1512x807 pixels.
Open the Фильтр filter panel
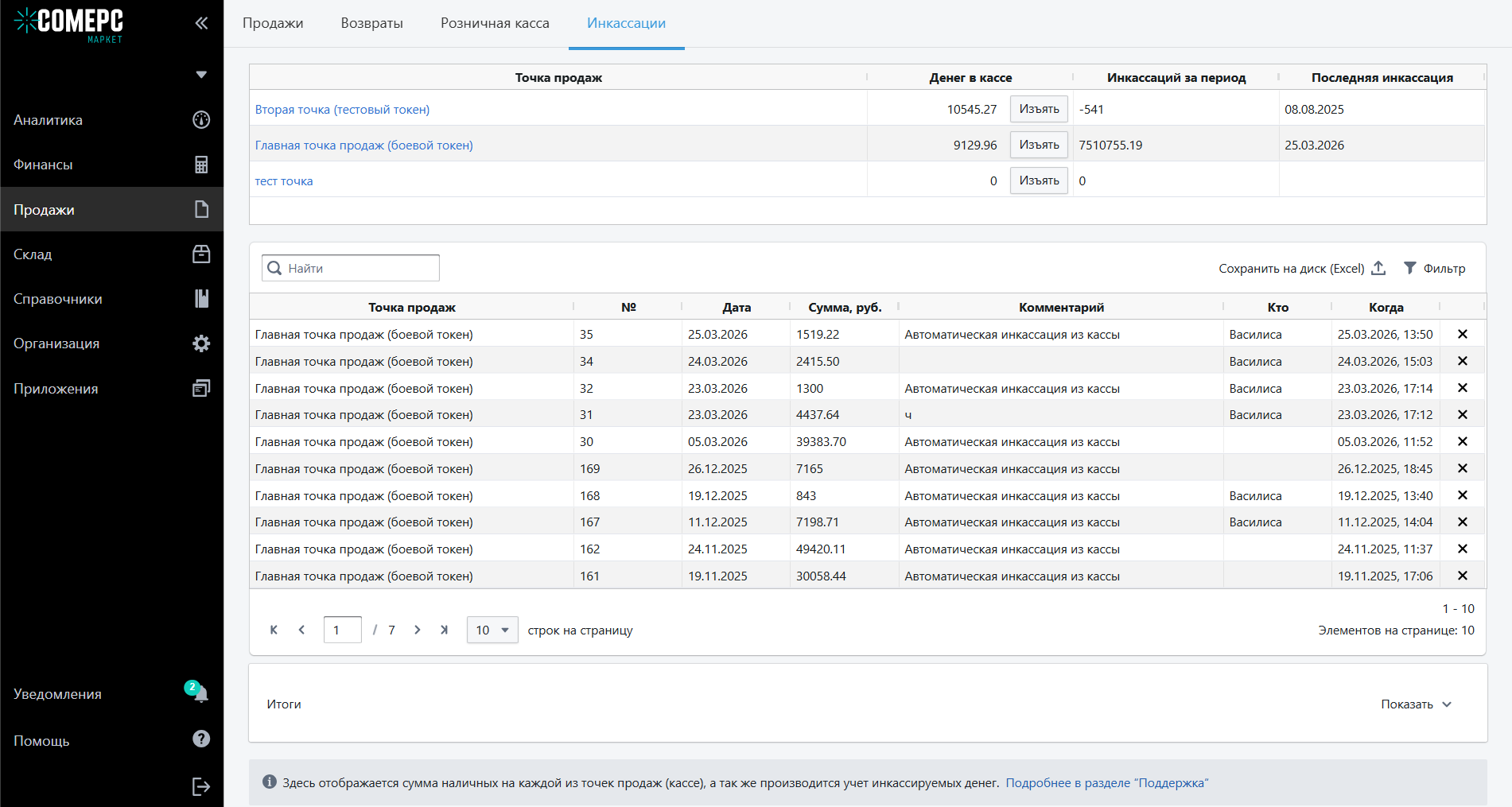(x=1434, y=269)
